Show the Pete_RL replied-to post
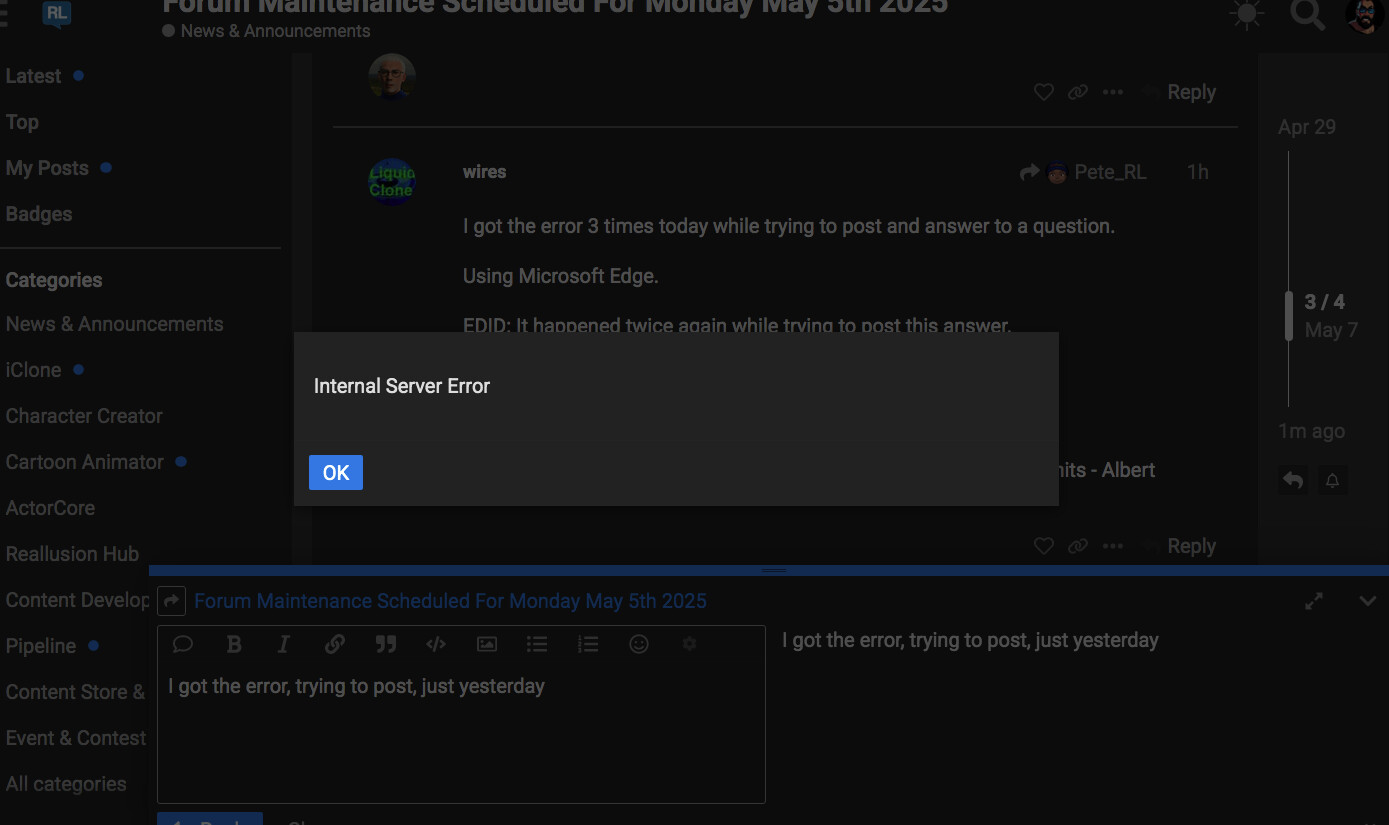This screenshot has height=825, width=1389. 1083,172
